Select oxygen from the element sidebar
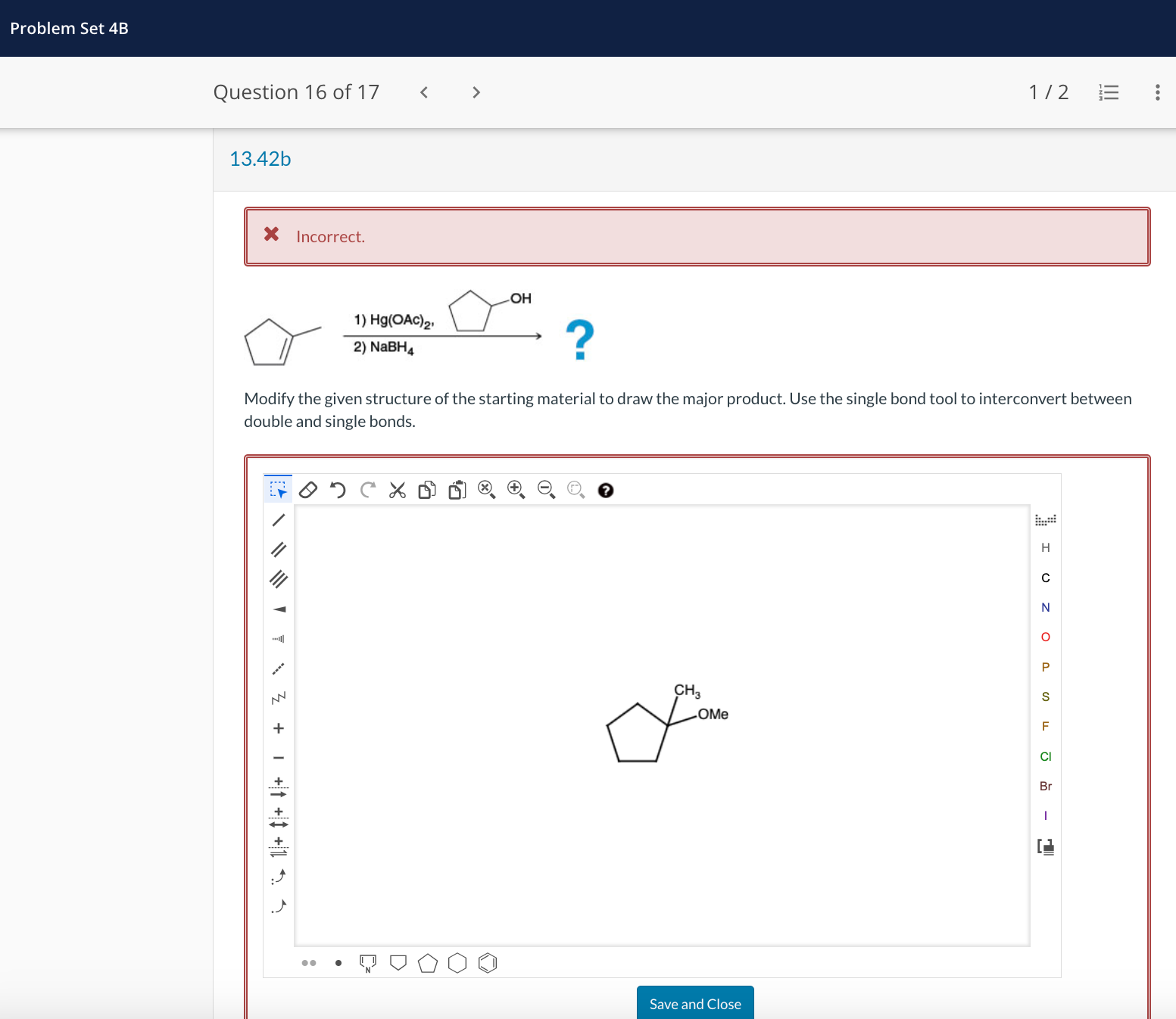Image resolution: width=1176 pixels, height=1019 pixels. tap(1046, 637)
